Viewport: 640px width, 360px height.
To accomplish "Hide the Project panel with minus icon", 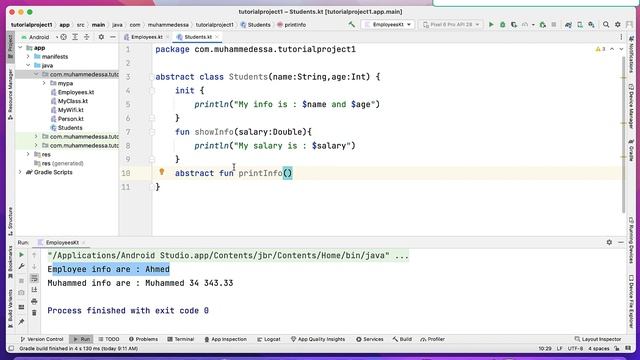I will pos(113,37).
